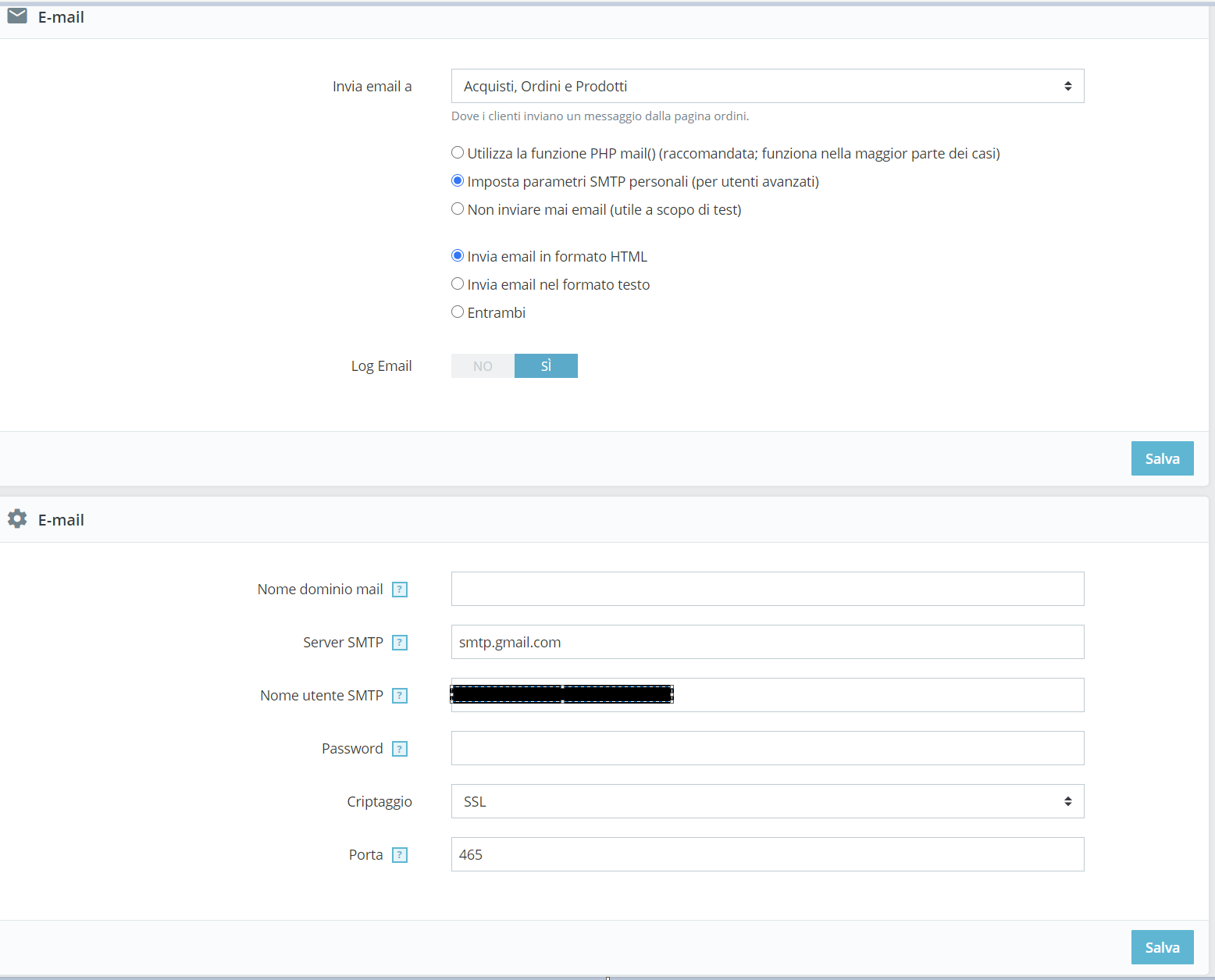
Task: Select the PHP mail() function option
Action: pyautogui.click(x=458, y=152)
